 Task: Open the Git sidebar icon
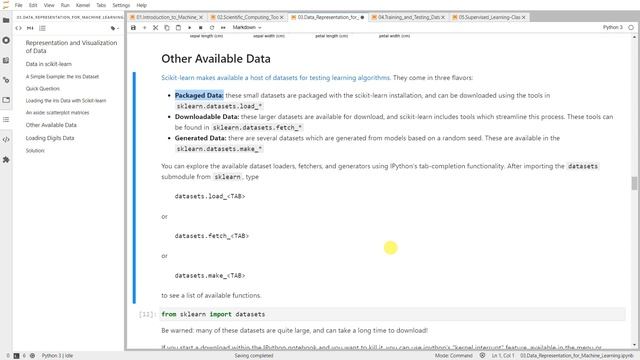[6, 80]
